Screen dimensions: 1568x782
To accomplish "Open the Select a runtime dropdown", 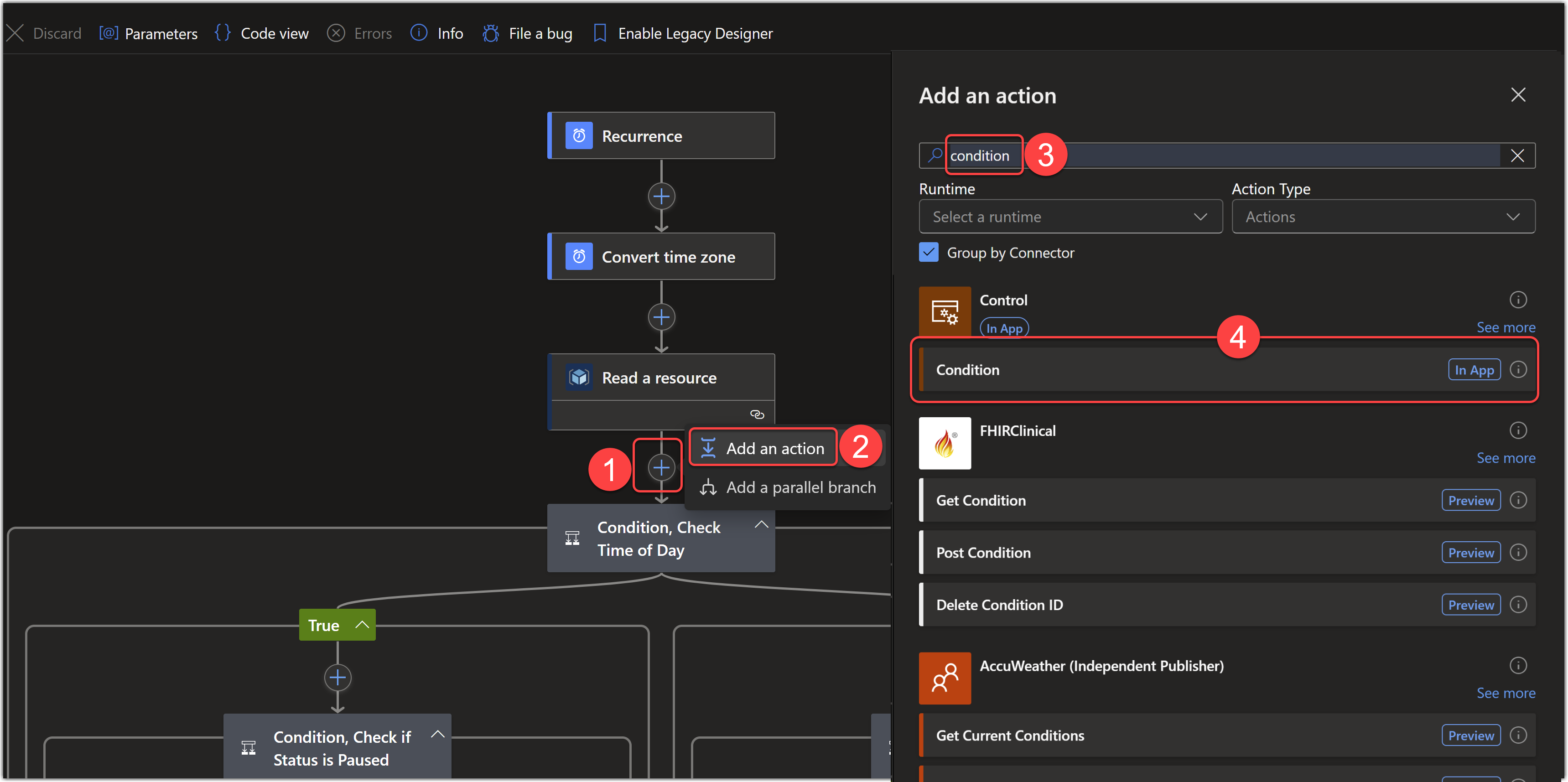I will (x=1070, y=217).
